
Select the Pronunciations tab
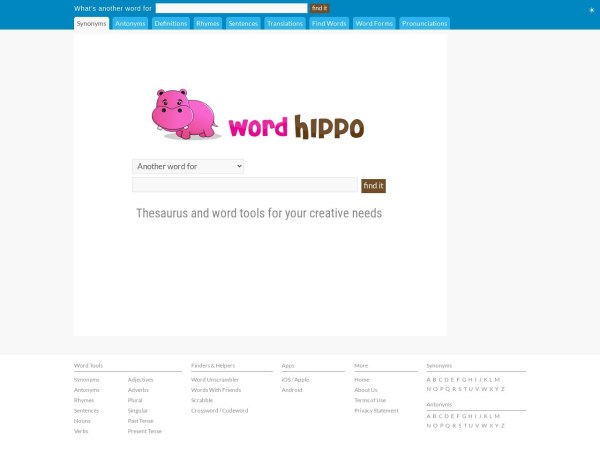tap(424, 23)
